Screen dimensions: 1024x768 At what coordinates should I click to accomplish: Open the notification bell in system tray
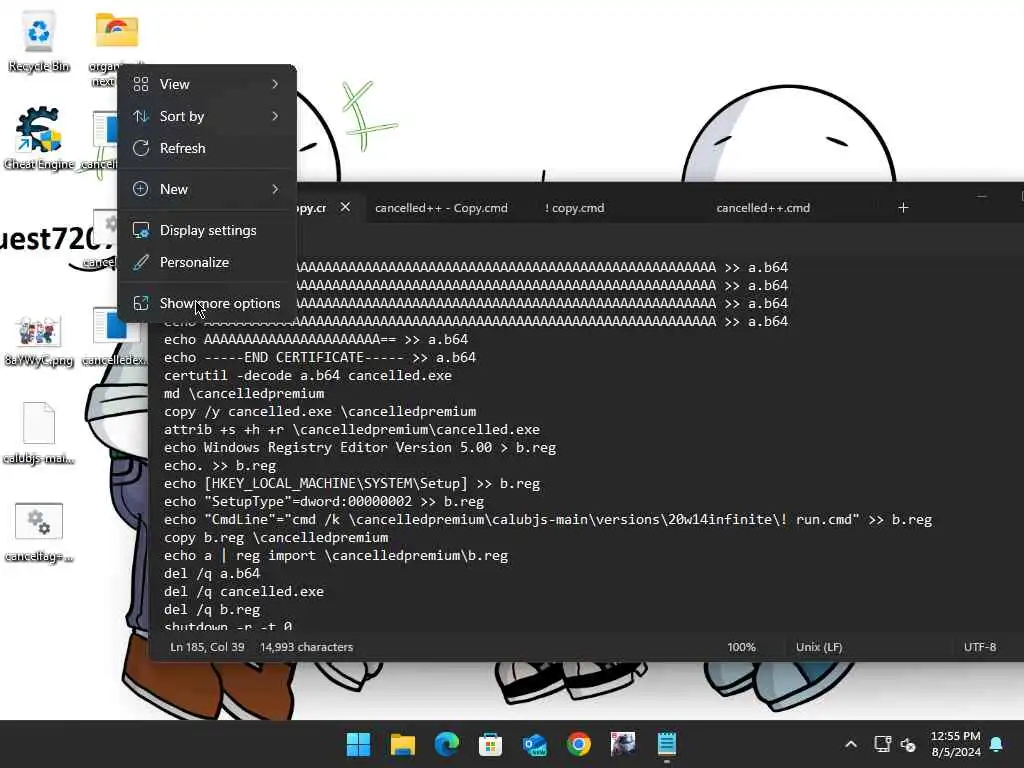(997, 744)
